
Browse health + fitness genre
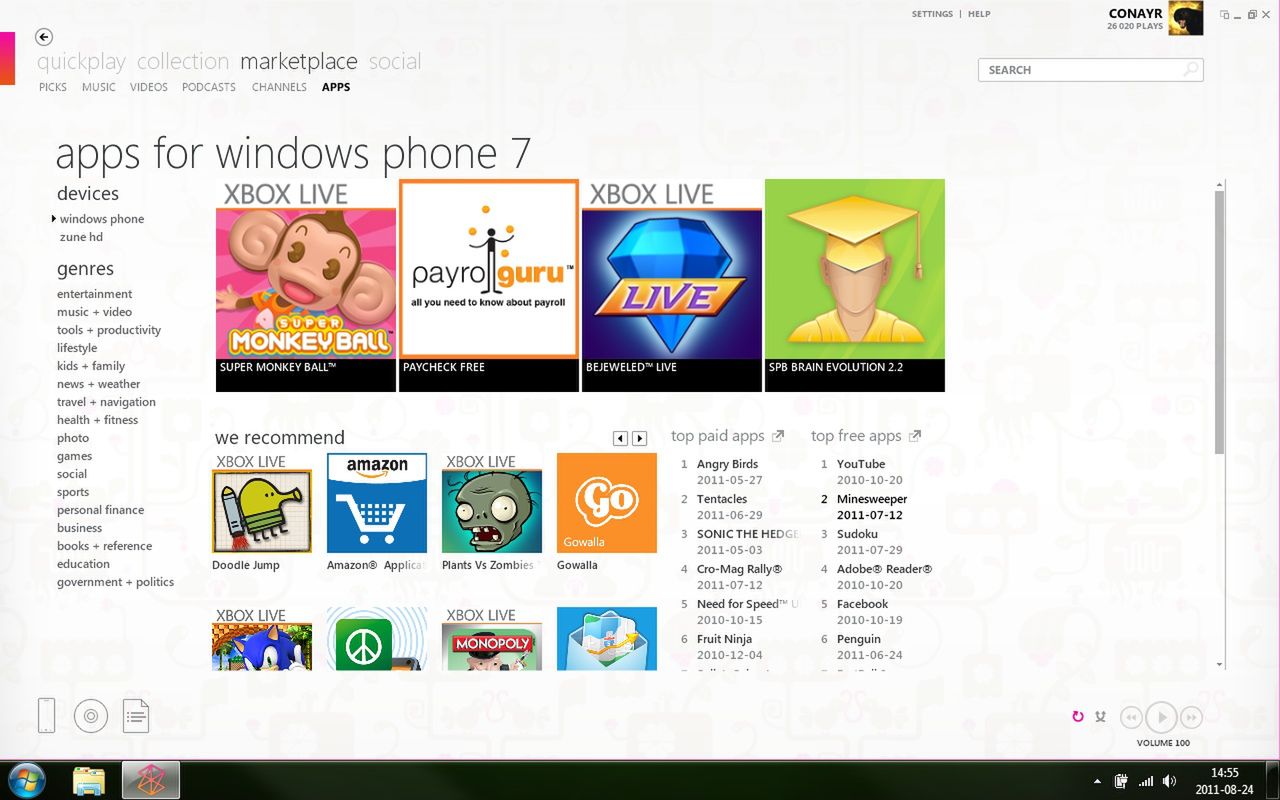[97, 420]
